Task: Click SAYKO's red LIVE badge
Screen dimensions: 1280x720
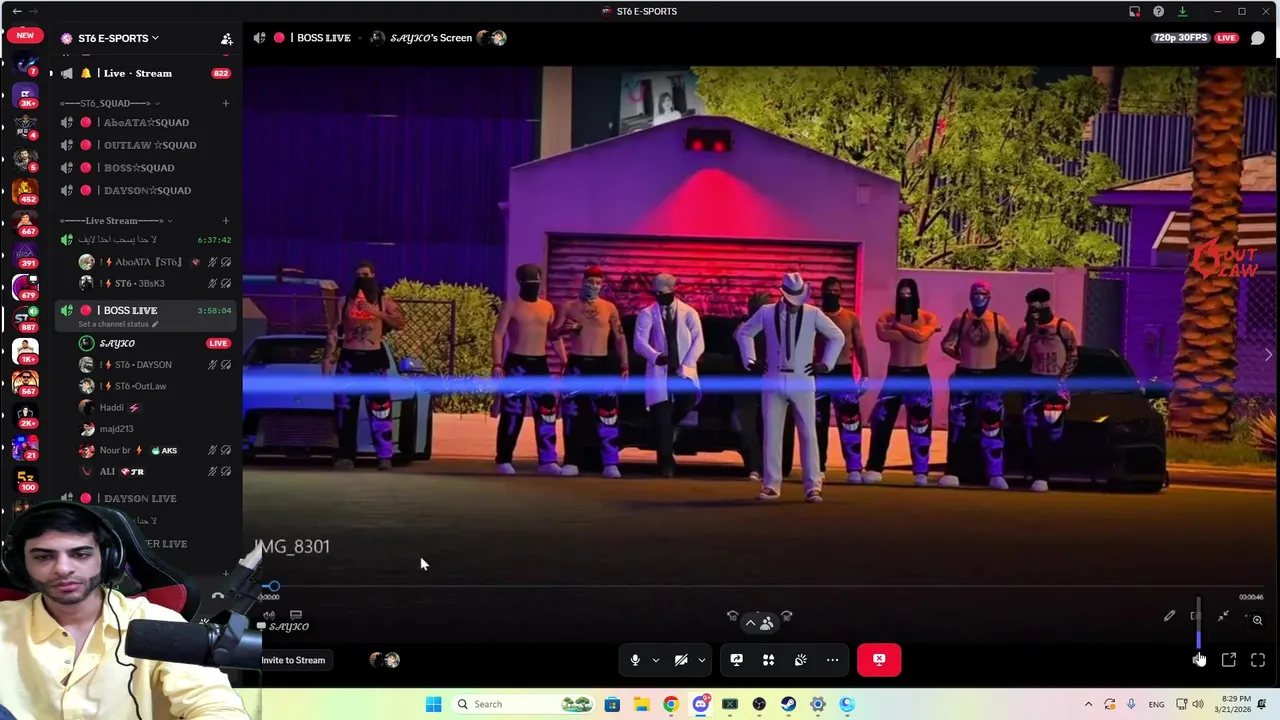Action: 218,343
